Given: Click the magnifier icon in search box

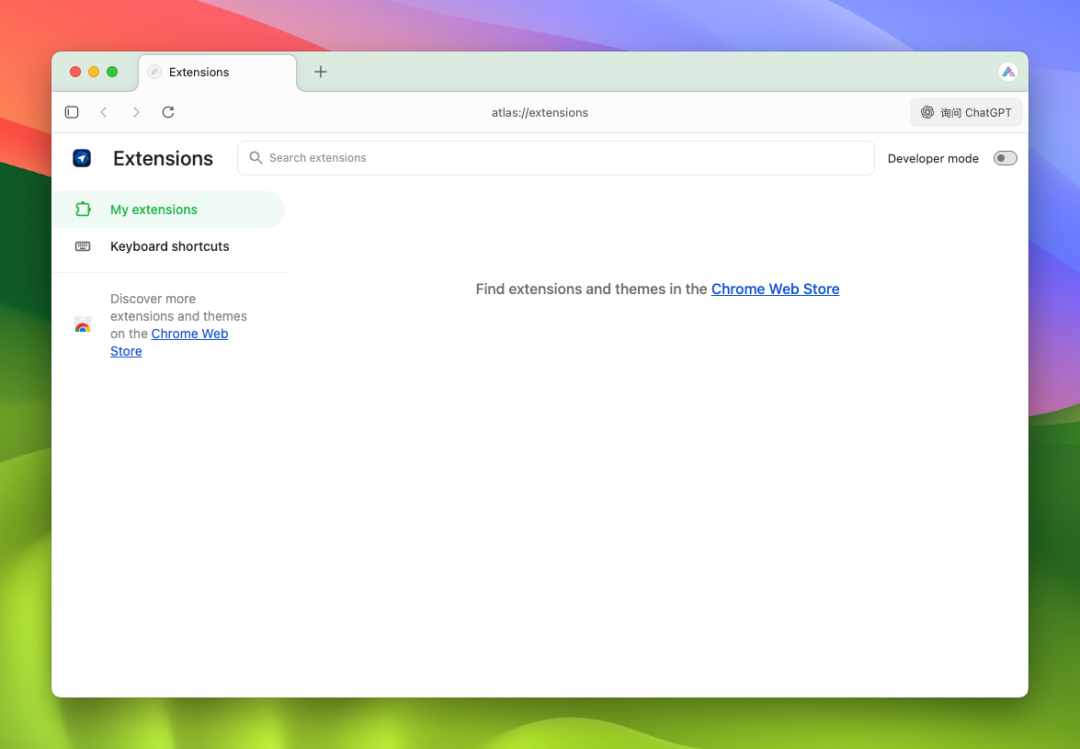Looking at the screenshot, I should click(256, 158).
